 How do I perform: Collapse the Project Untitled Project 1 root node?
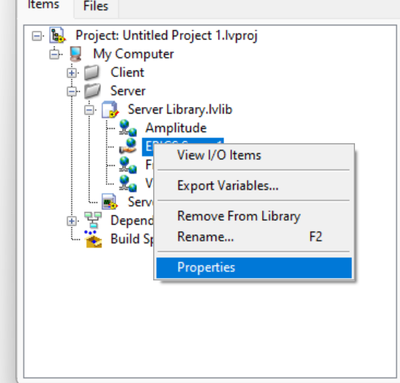(x=37, y=36)
